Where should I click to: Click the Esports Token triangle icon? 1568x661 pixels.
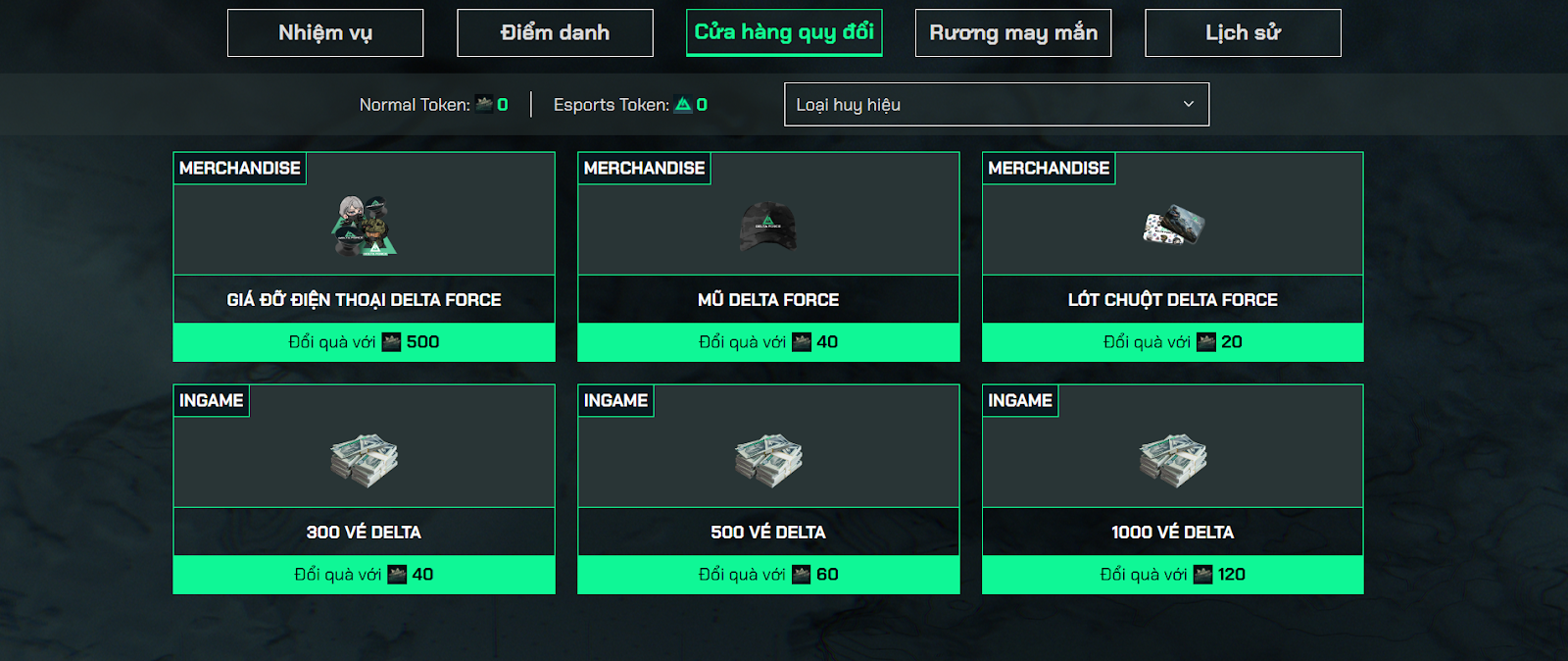(x=683, y=104)
